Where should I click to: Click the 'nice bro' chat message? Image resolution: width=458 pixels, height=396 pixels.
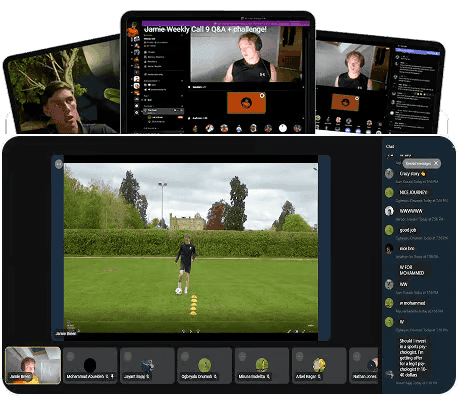407,248
